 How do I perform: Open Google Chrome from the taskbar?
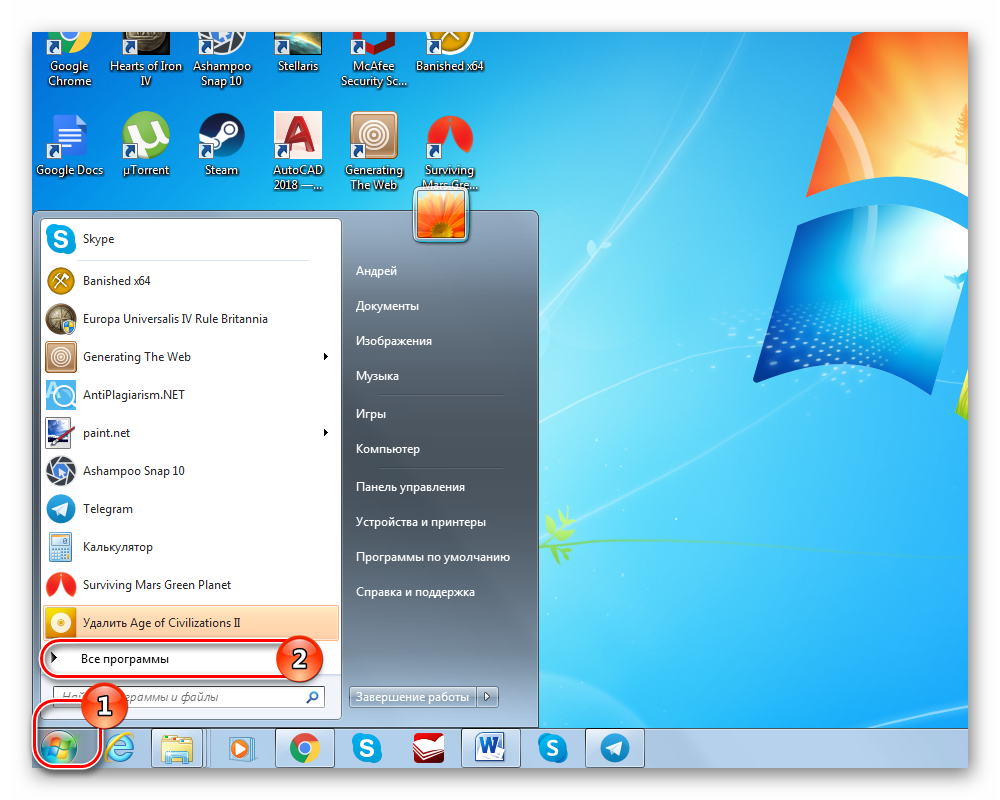pyautogui.click(x=305, y=748)
